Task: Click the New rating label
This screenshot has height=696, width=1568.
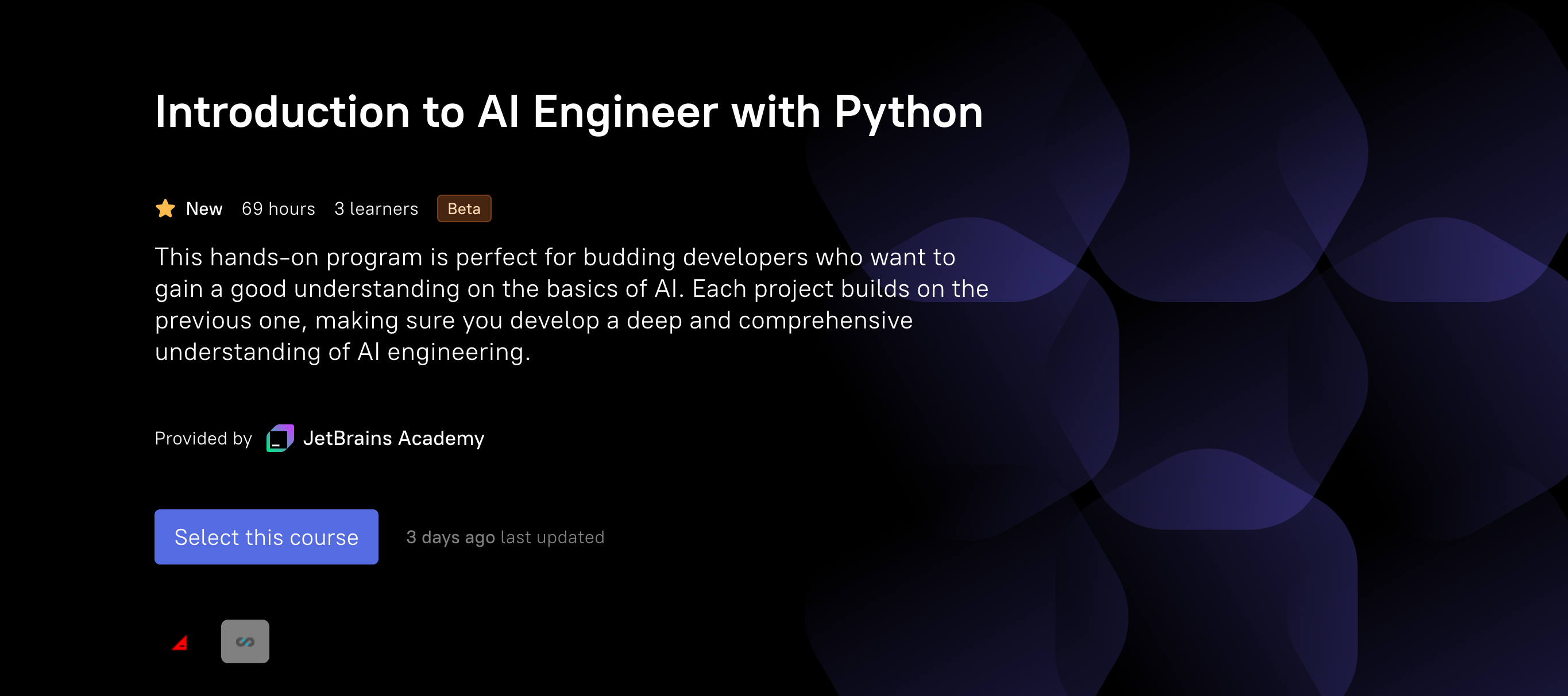Action: point(204,208)
